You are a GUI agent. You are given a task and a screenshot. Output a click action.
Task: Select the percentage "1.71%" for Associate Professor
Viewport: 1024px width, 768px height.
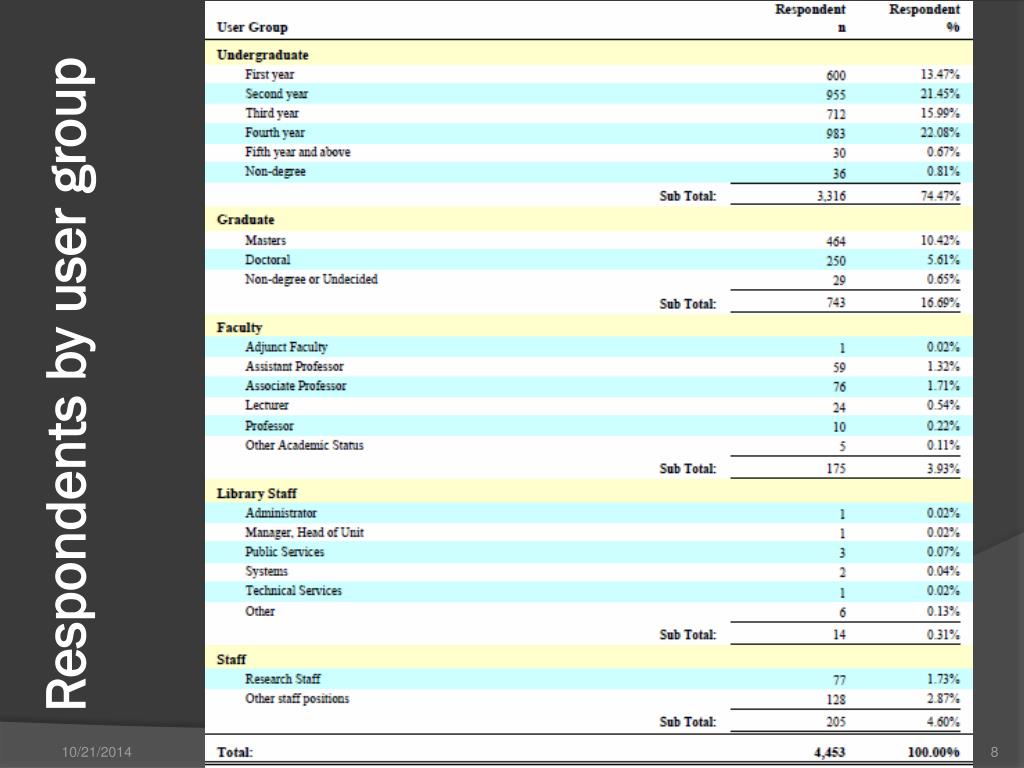click(944, 386)
